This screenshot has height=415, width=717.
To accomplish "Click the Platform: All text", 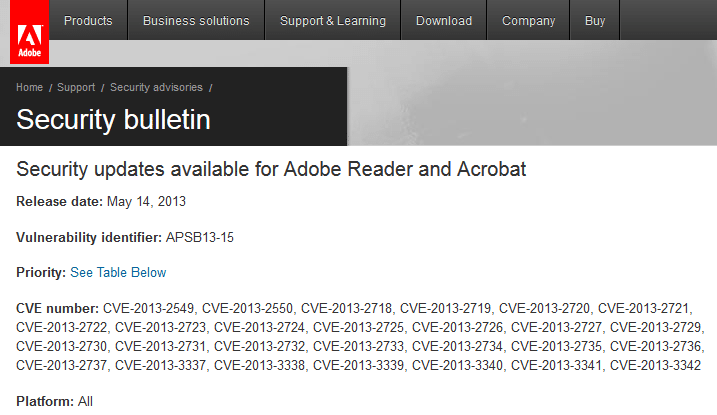I will pos(54,401).
